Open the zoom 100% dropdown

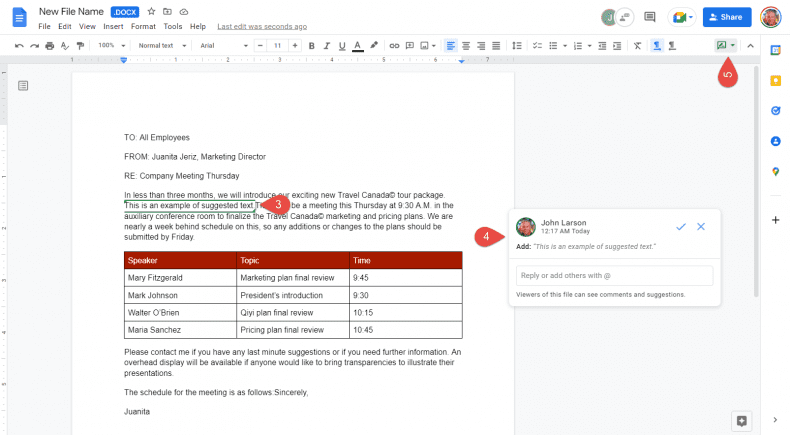(x=109, y=46)
